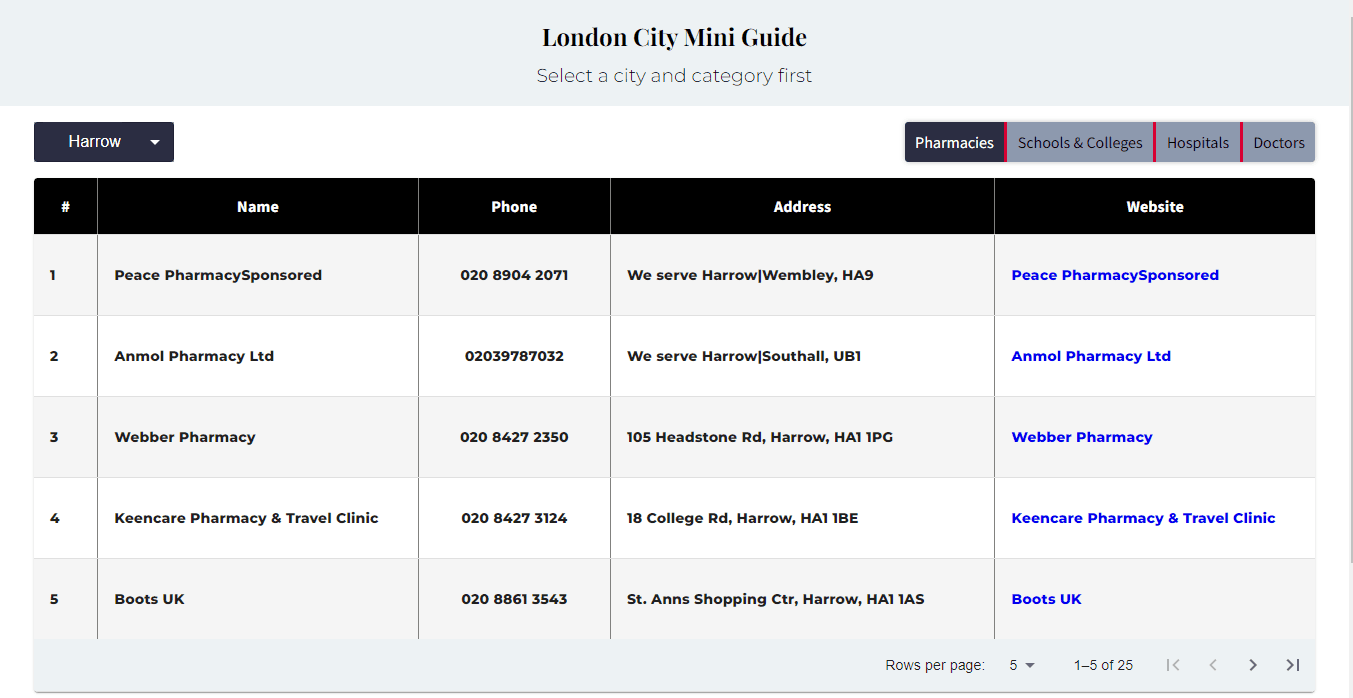This screenshot has width=1353, height=698.
Task: Open the Peace PharmacySponsored website link
Action: click(x=1115, y=274)
